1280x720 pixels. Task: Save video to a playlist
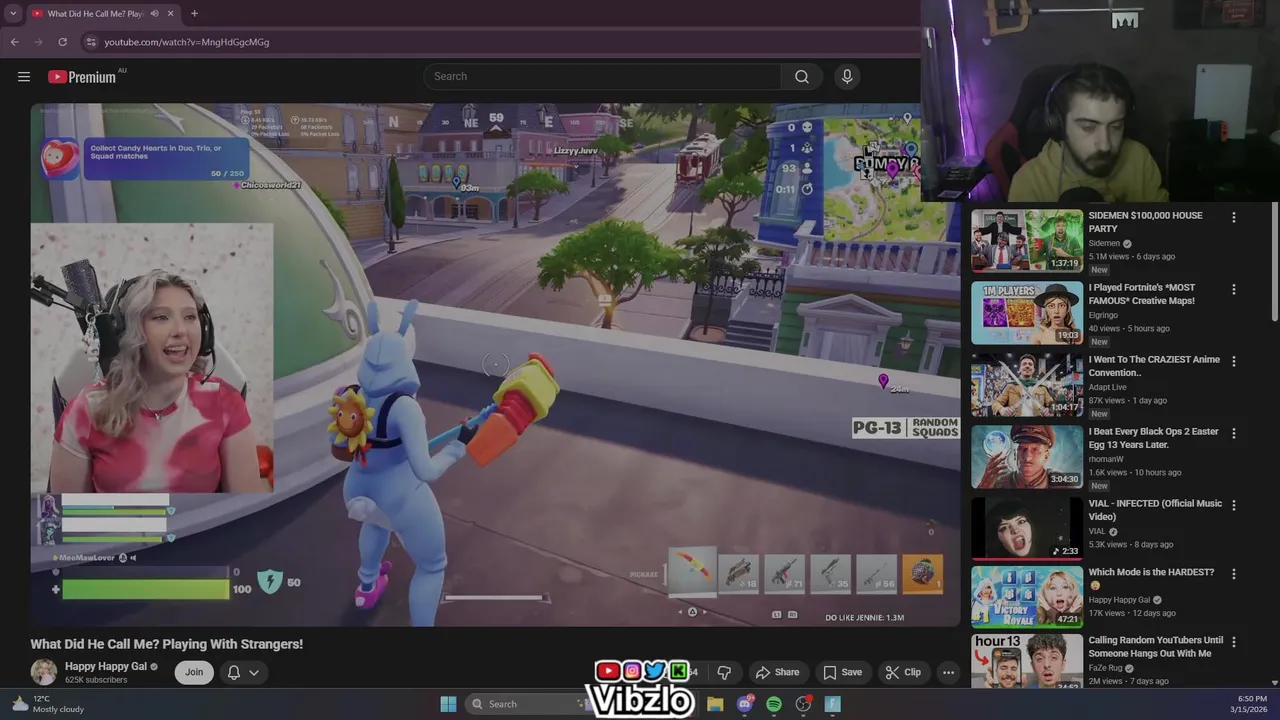(x=842, y=672)
